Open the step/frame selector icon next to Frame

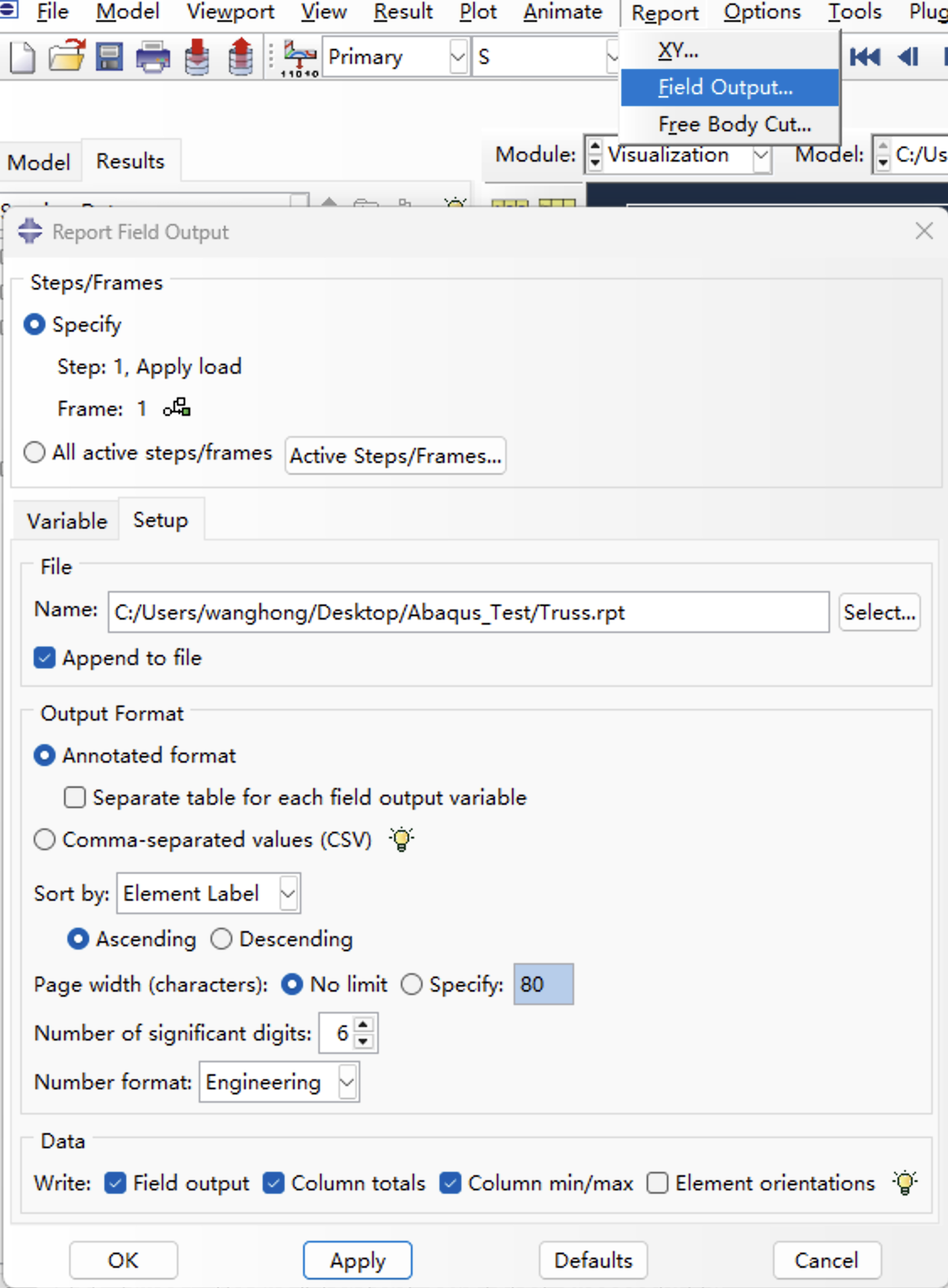click(x=177, y=408)
